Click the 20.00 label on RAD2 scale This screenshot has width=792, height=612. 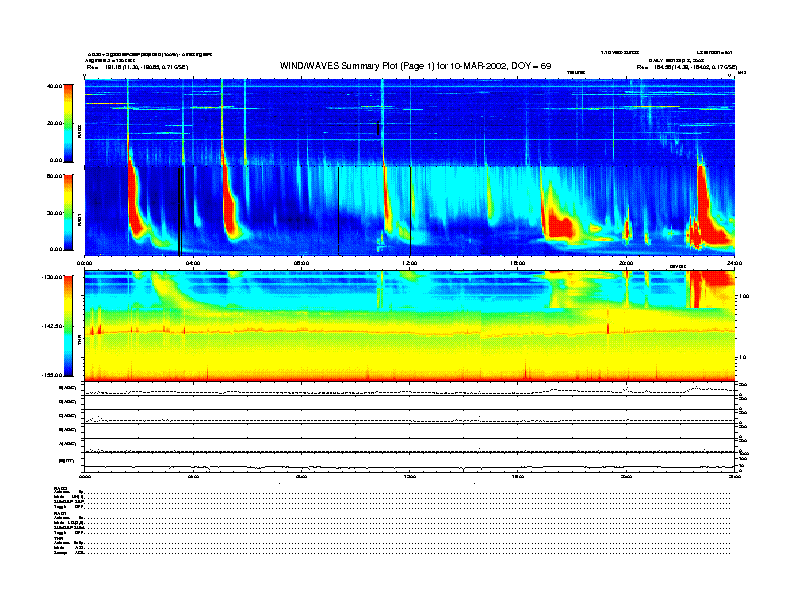pyautogui.click(x=54, y=123)
